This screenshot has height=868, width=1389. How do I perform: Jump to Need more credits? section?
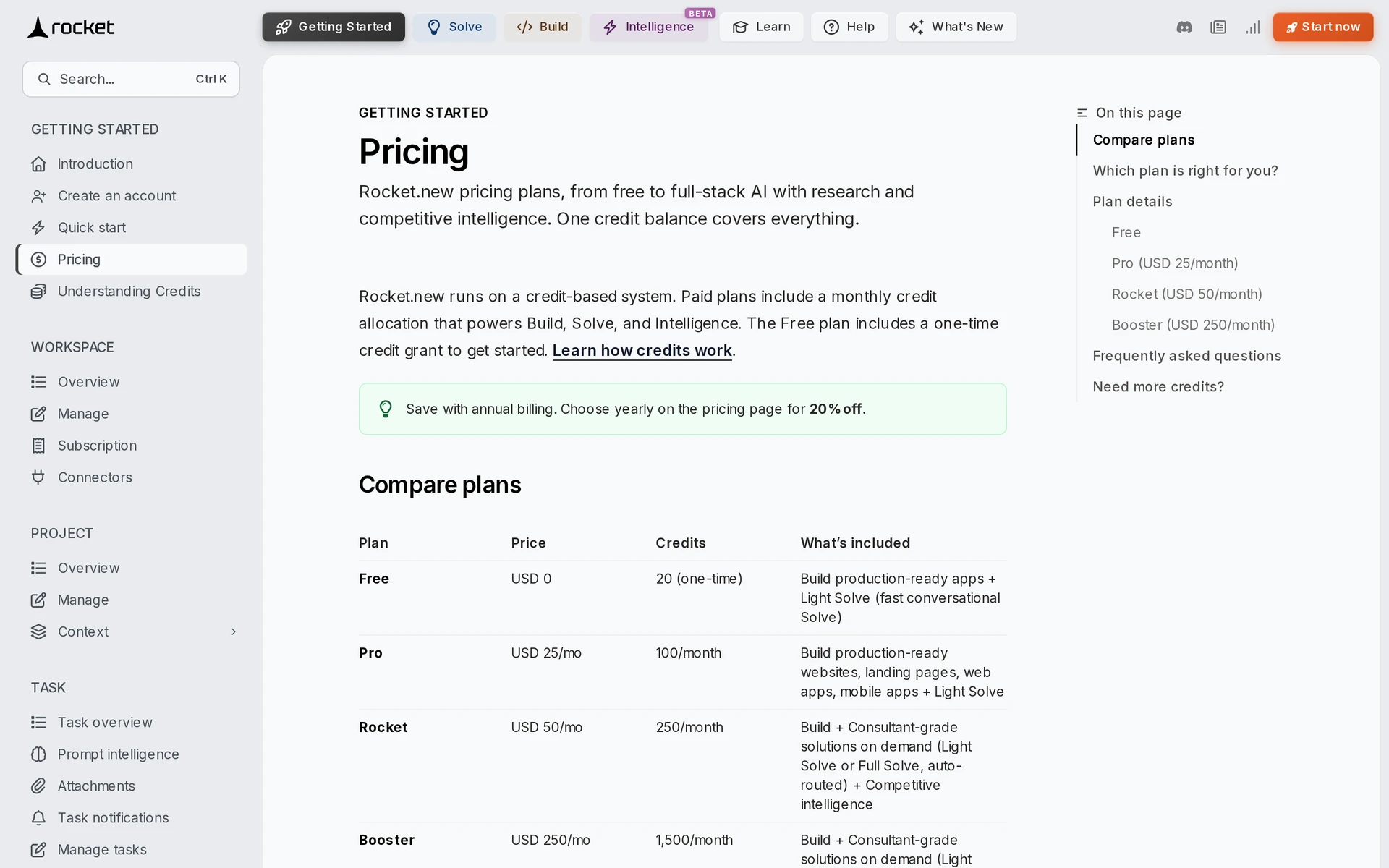point(1158,387)
